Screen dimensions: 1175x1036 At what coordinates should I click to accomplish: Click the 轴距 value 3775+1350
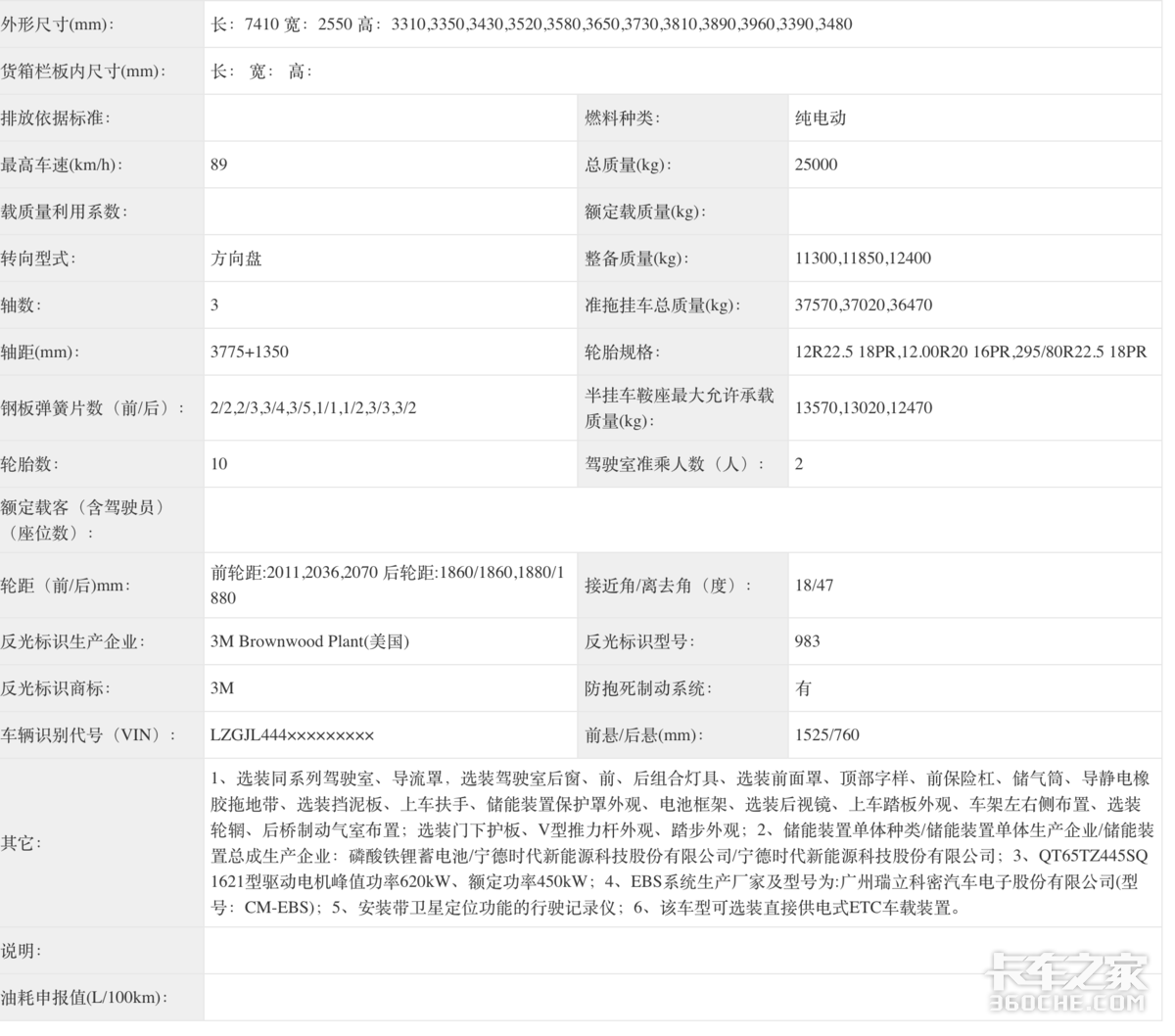click(x=248, y=351)
